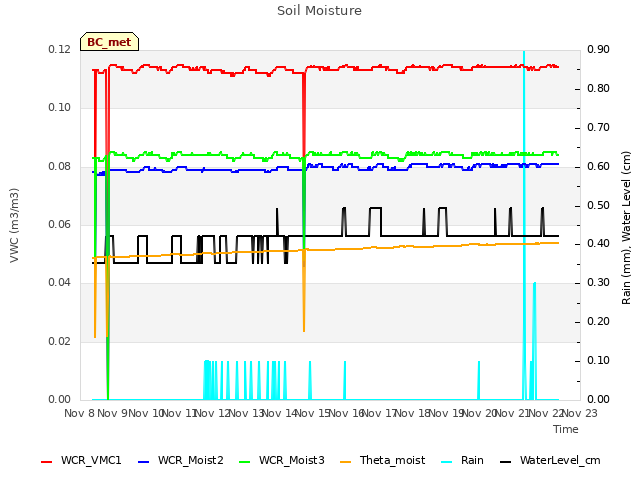Click the 0.10 left axis tick label
This screenshot has height=480, width=640.
(x=60, y=107)
